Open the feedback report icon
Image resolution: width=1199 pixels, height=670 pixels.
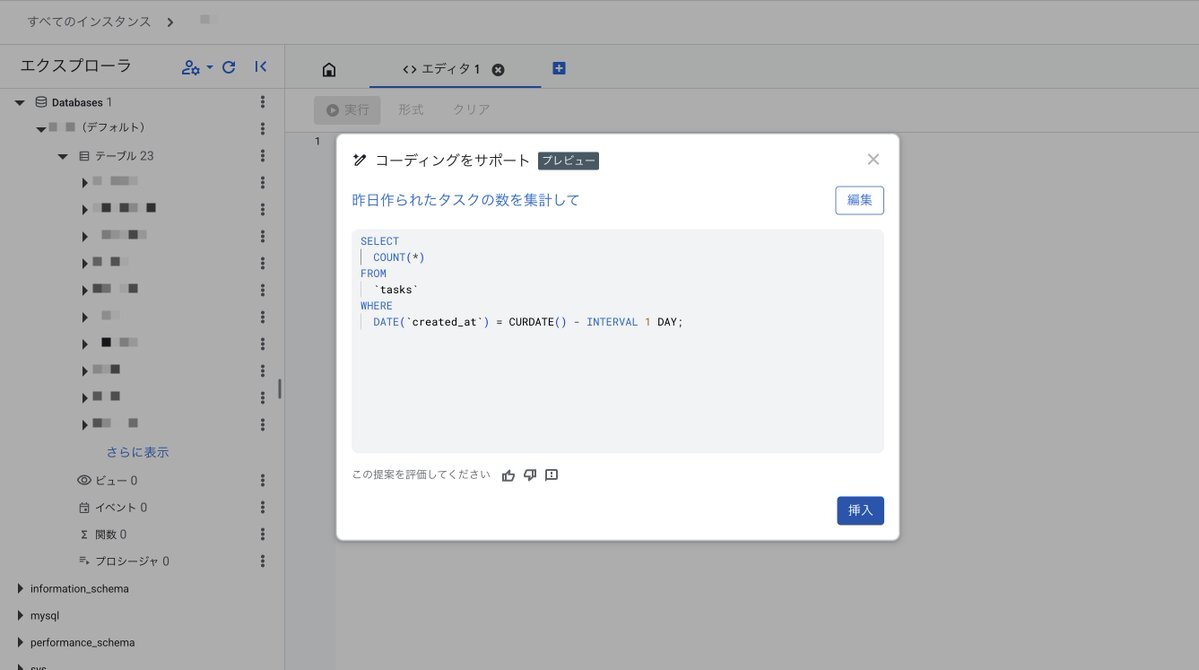coord(551,475)
